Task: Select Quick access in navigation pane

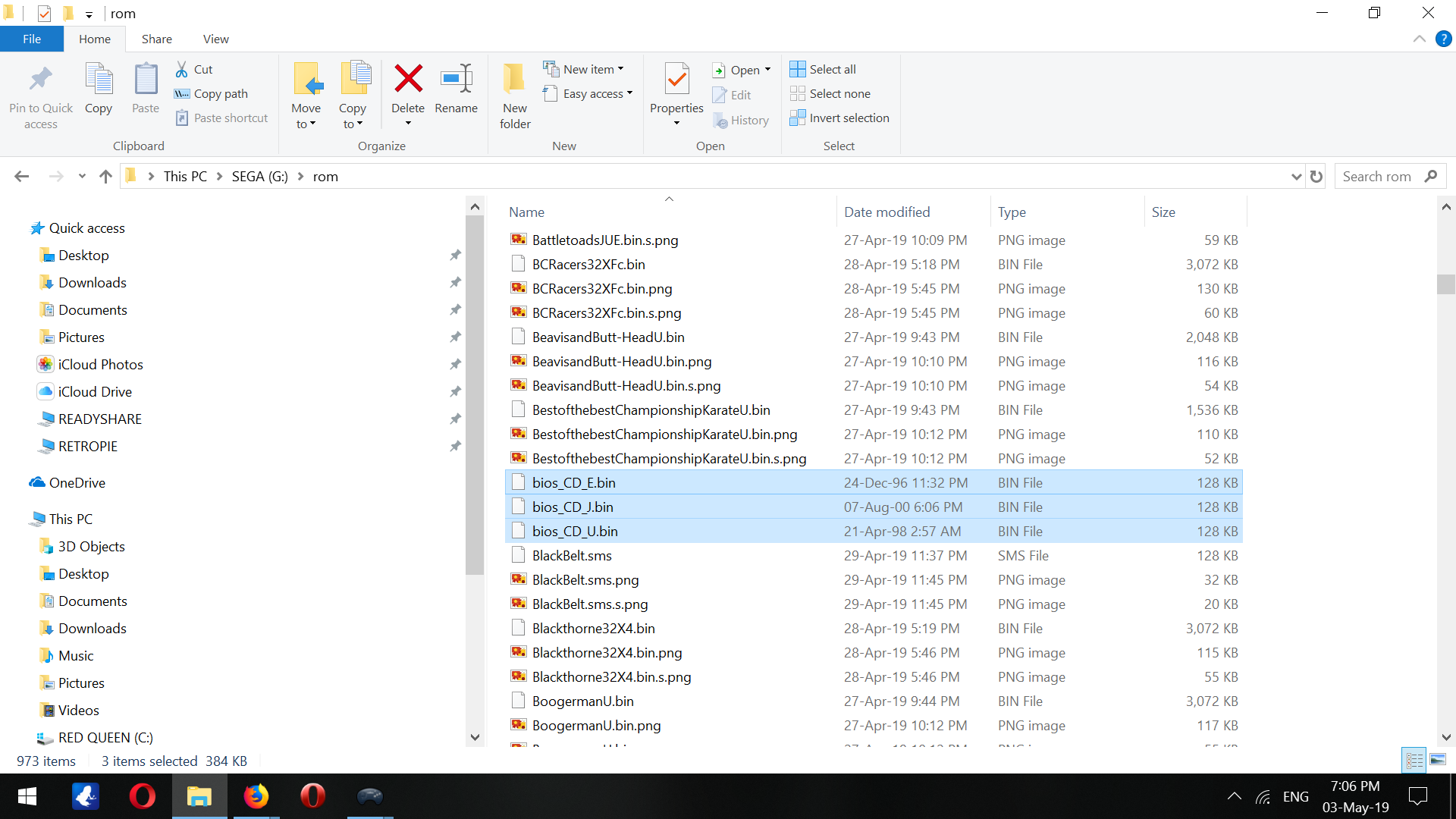Action: (x=86, y=228)
